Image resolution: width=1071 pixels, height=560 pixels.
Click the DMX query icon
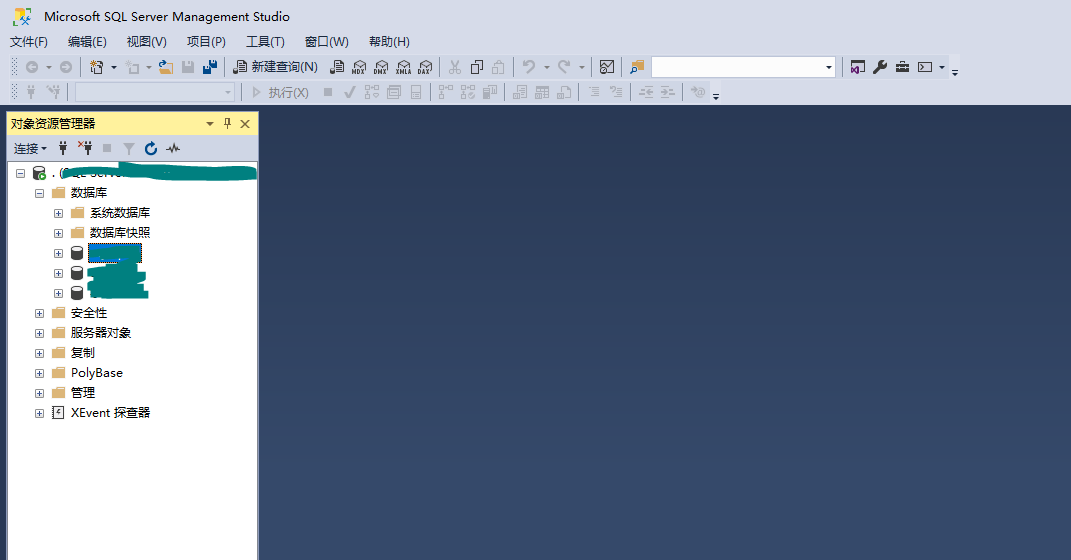[x=381, y=67]
